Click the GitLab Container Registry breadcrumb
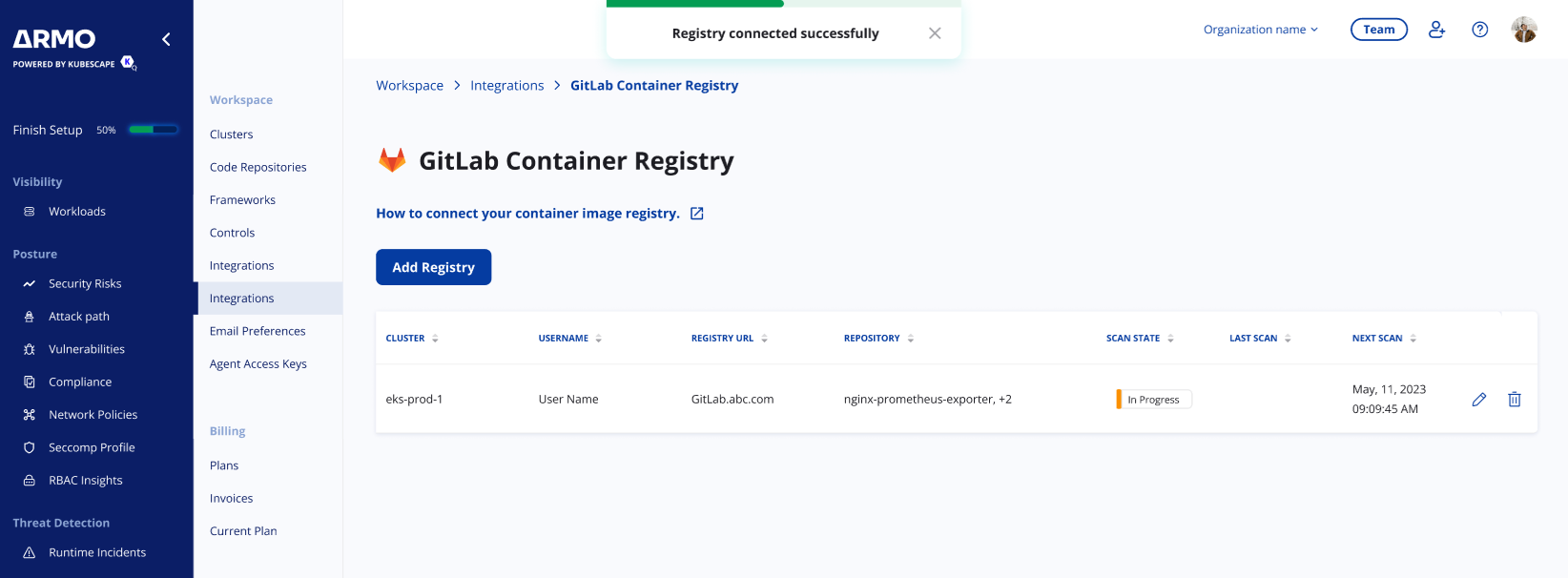1568x578 pixels. point(654,86)
